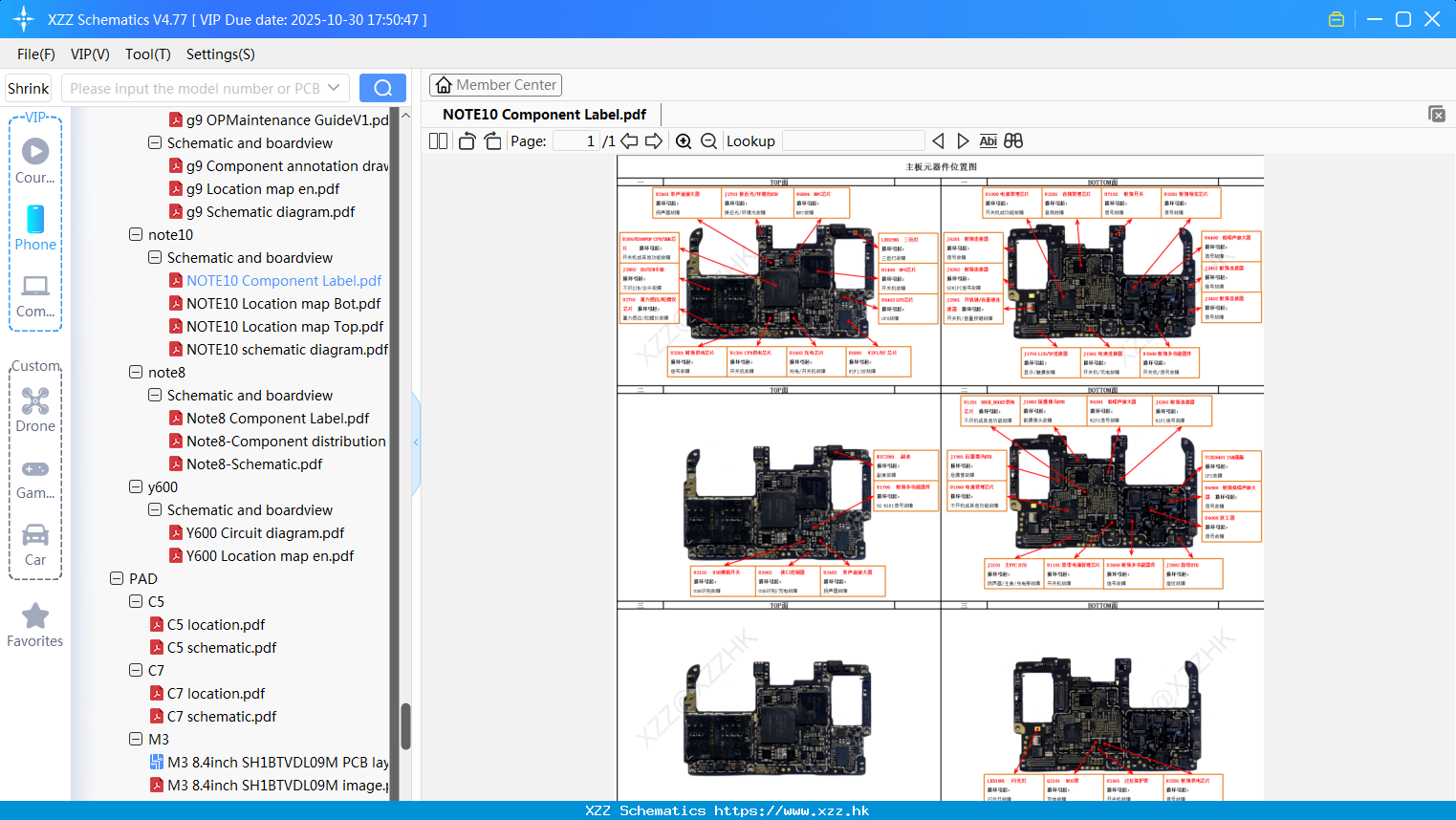Open C5 schematic.pdf

click(x=222, y=648)
